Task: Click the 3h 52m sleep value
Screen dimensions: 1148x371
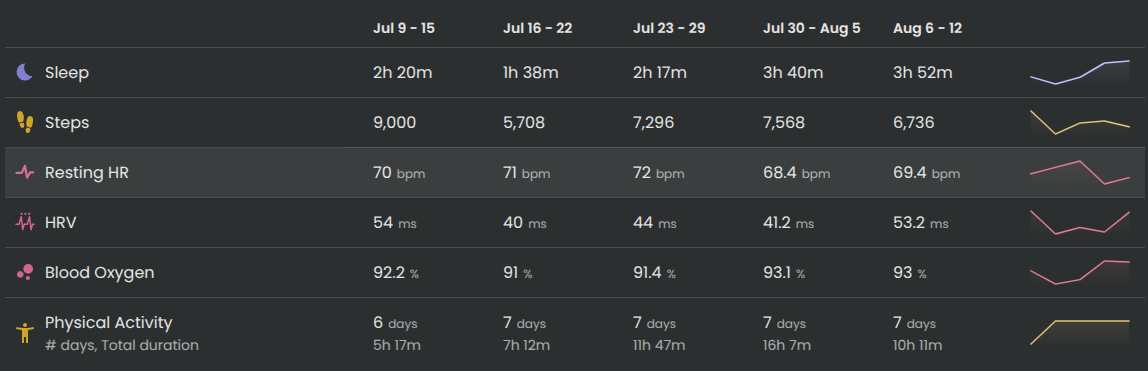Action: (x=922, y=73)
